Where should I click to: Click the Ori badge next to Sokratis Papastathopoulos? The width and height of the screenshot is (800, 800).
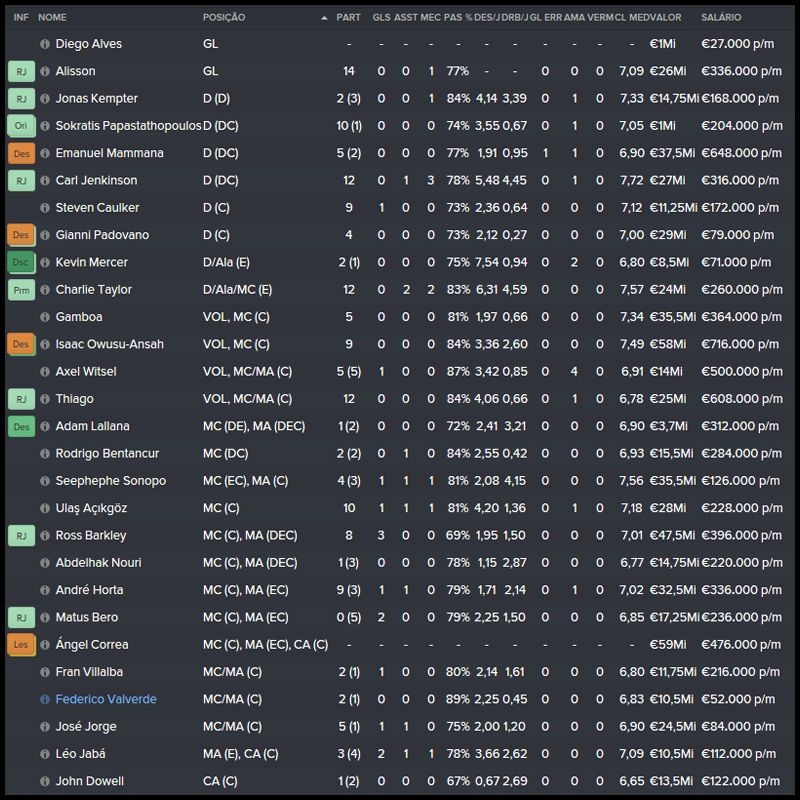click(x=21, y=126)
